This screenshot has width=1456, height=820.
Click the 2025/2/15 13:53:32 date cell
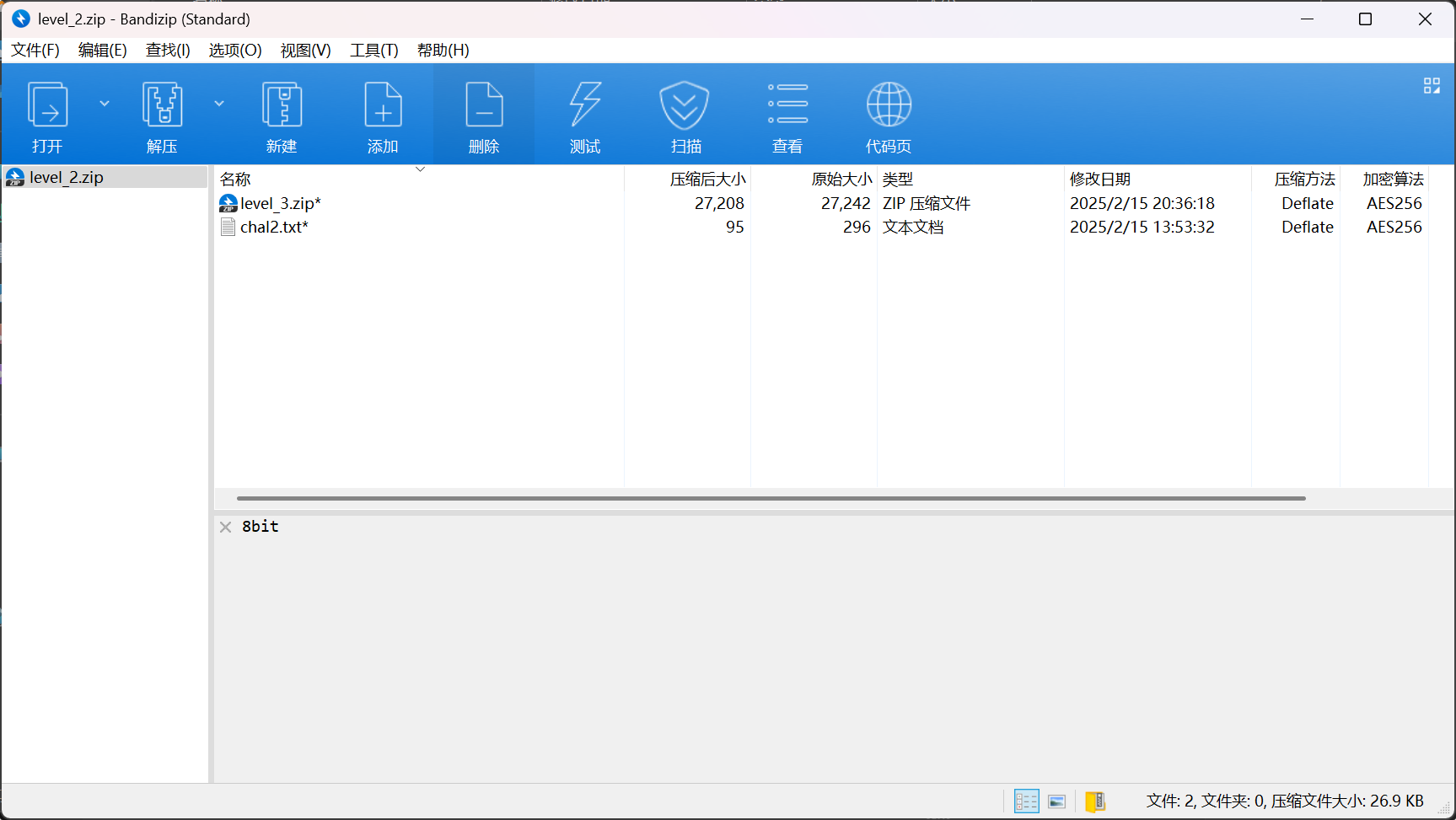(x=1142, y=227)
